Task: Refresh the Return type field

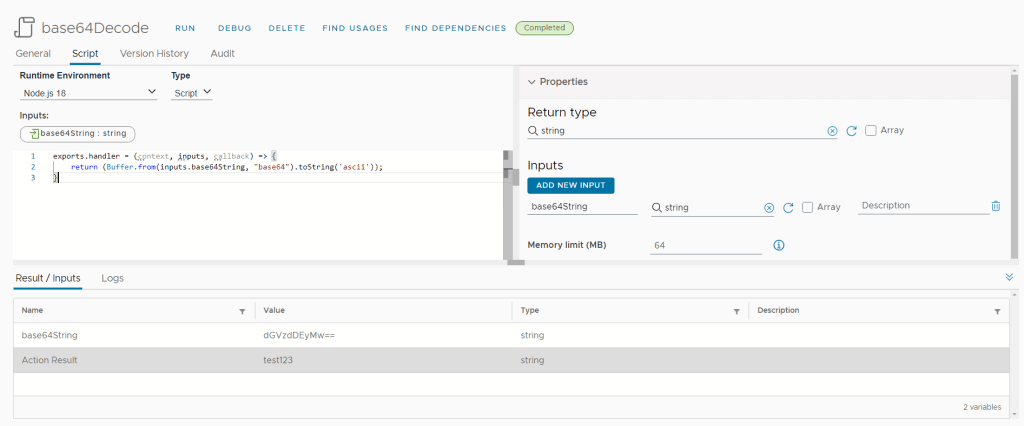Action: pos(852,131)
